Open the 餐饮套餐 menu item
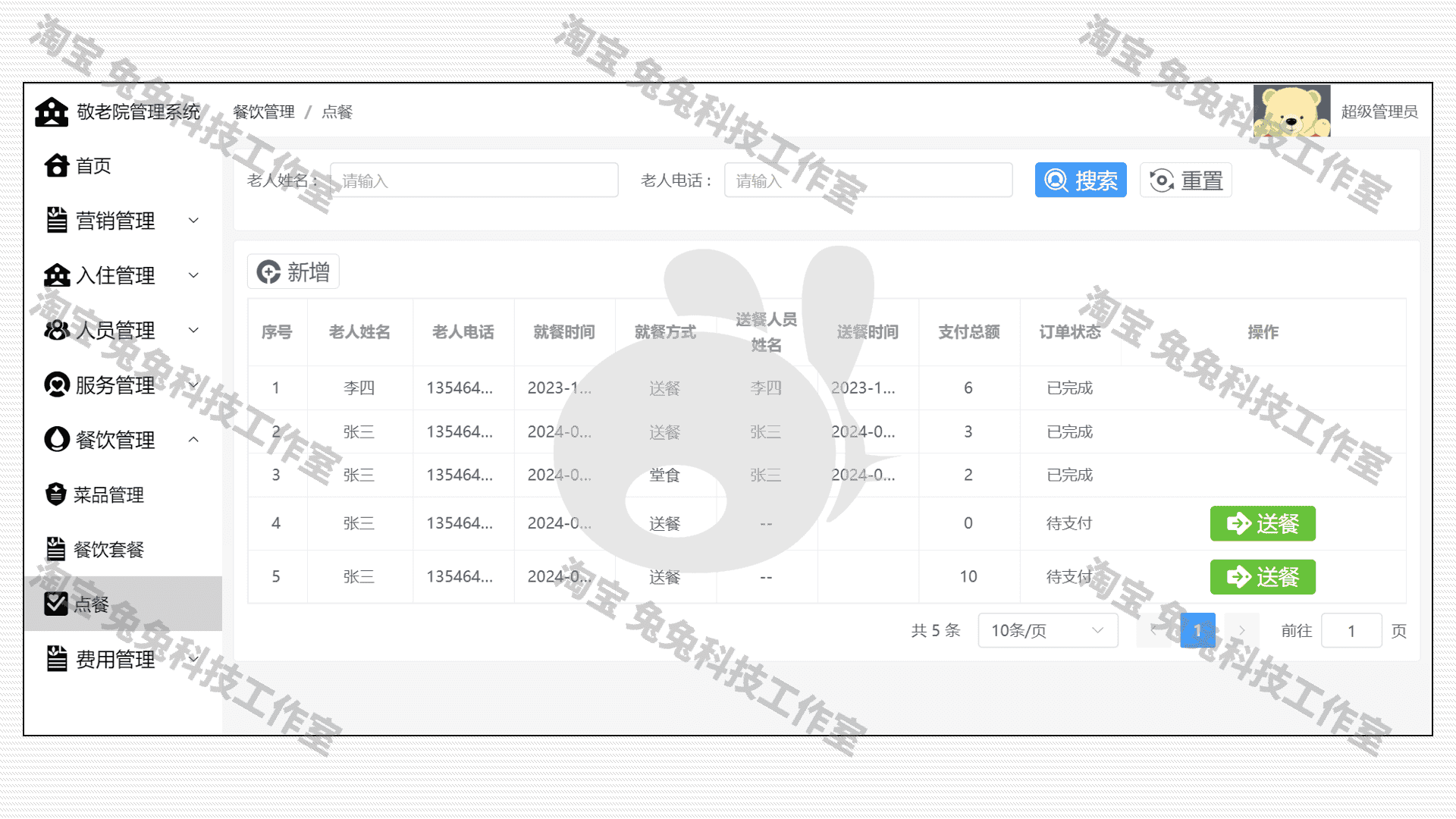 pos(123,549)
